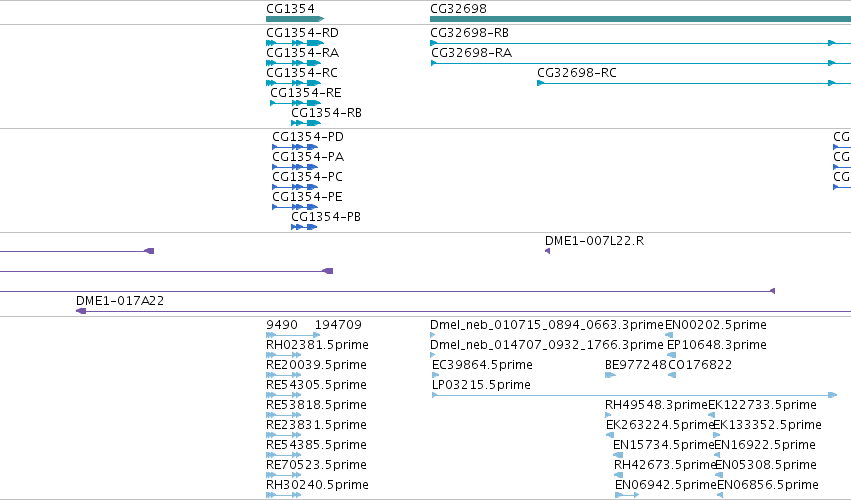Screen dimensions: 851x500
Task: Click EST label RH02381.5prime
Action: [x=317, y=345]
